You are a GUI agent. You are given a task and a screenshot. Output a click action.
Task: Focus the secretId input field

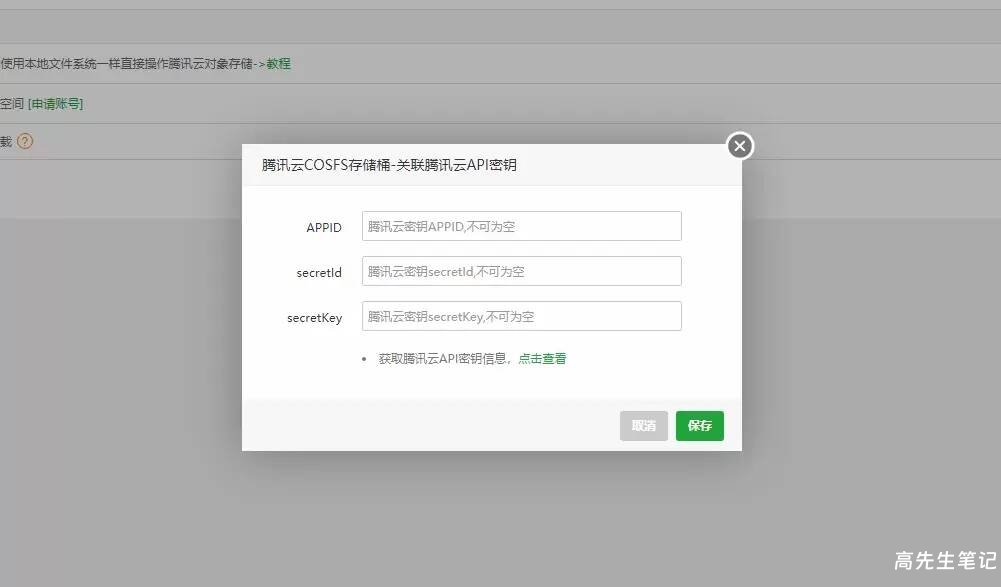click(x=522, y=271)
